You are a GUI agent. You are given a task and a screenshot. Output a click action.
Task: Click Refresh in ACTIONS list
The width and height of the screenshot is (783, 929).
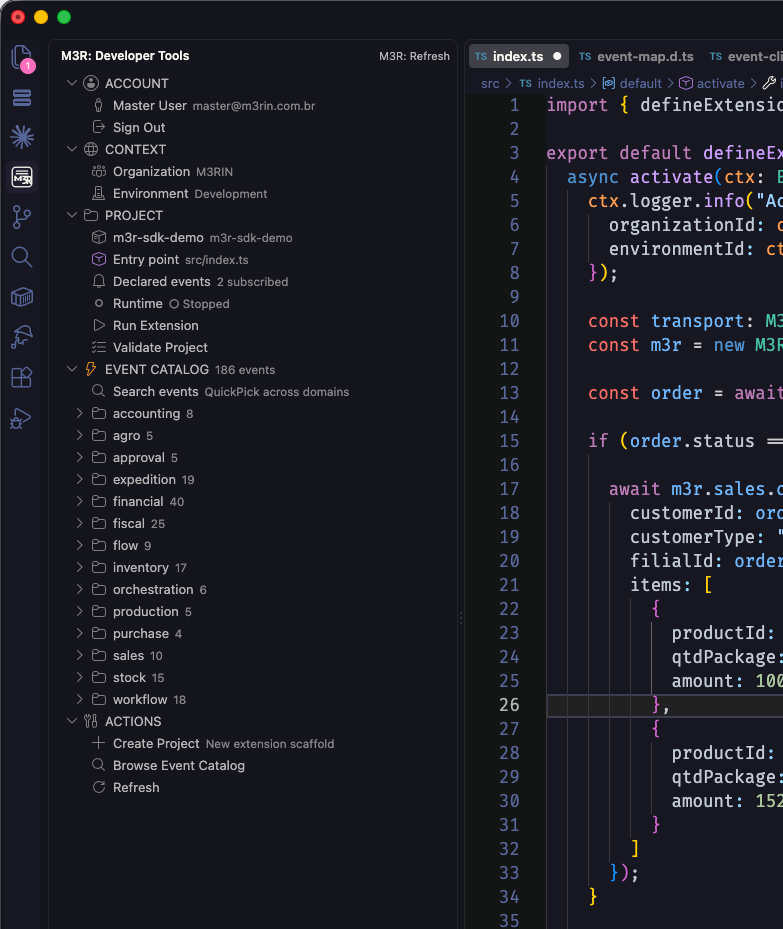point(136,787)
